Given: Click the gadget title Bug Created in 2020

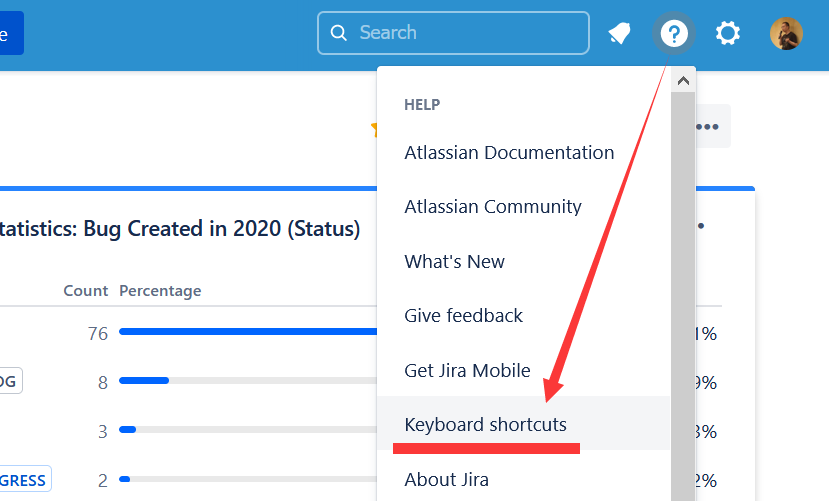Looking at the screenshot, I should [182, 229].
